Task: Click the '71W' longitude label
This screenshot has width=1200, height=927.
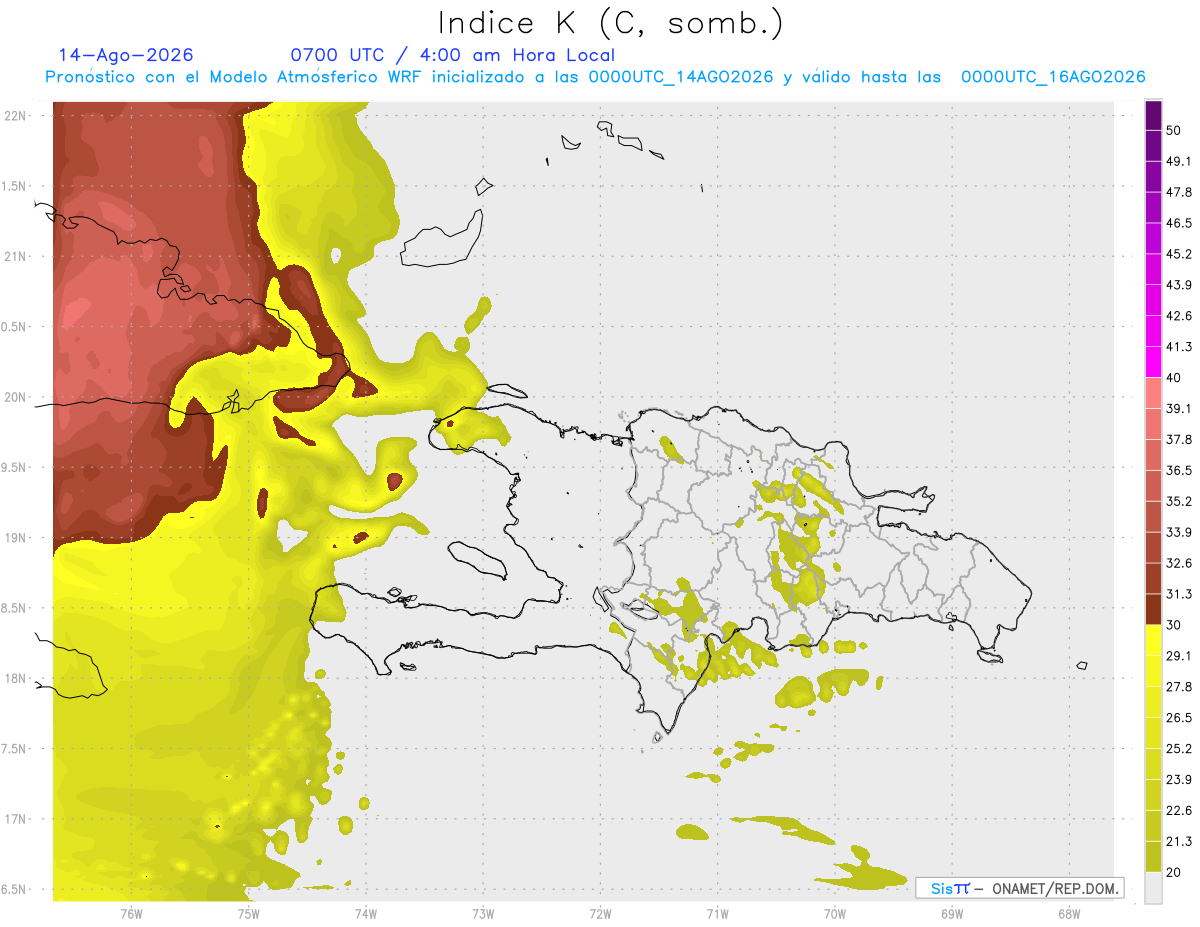Action: click(717, 913)
